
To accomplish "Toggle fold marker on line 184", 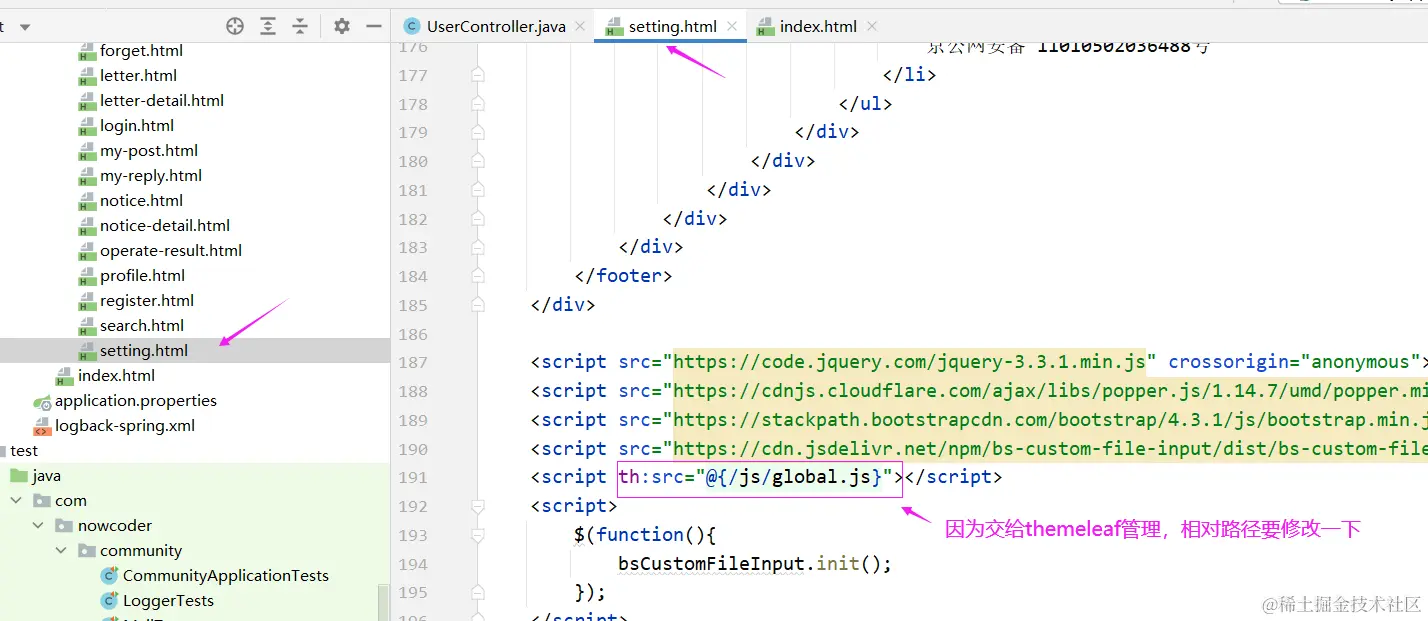I will coord(477,276).
